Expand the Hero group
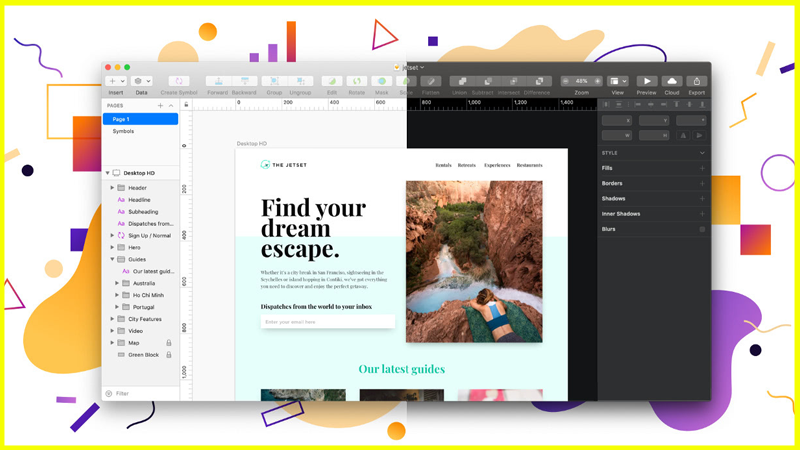Screen dimensions: 800x450 click(x=112, y=247)
